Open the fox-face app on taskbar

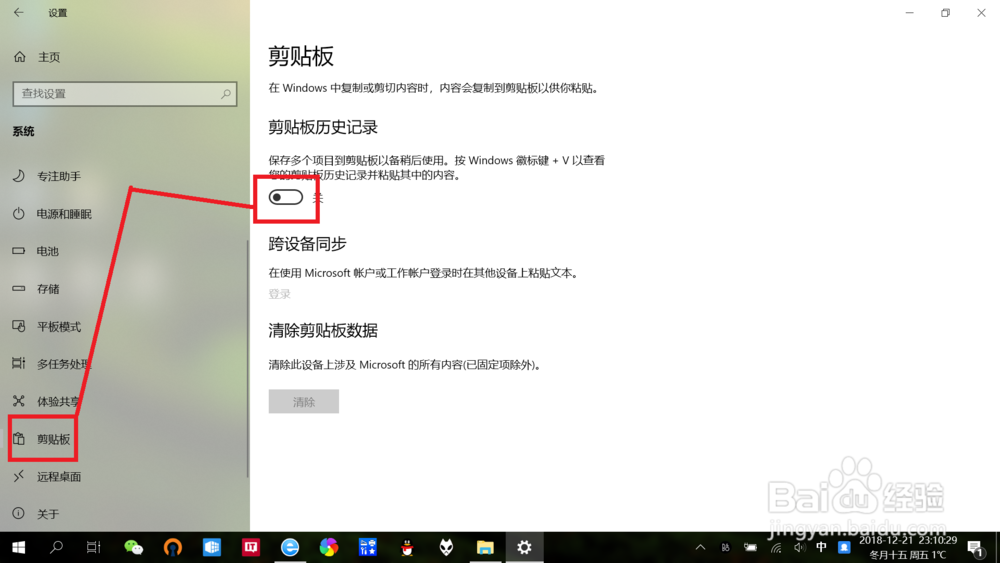tap(446, 547)
